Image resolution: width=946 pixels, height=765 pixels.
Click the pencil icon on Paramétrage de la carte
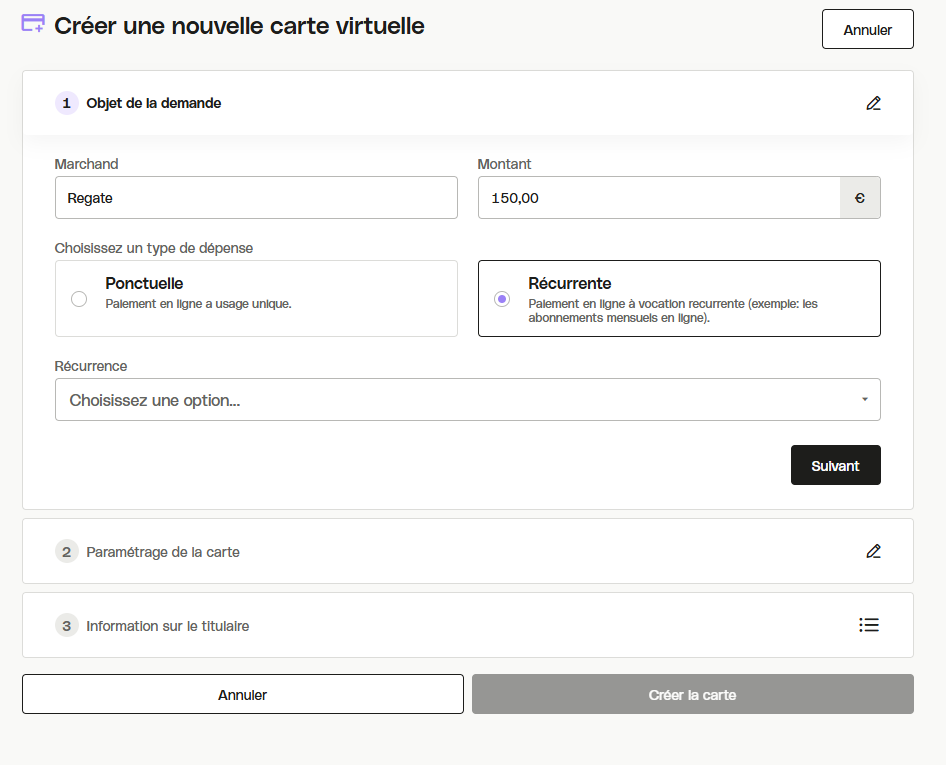pyautogui.click(x=873, y=551)
